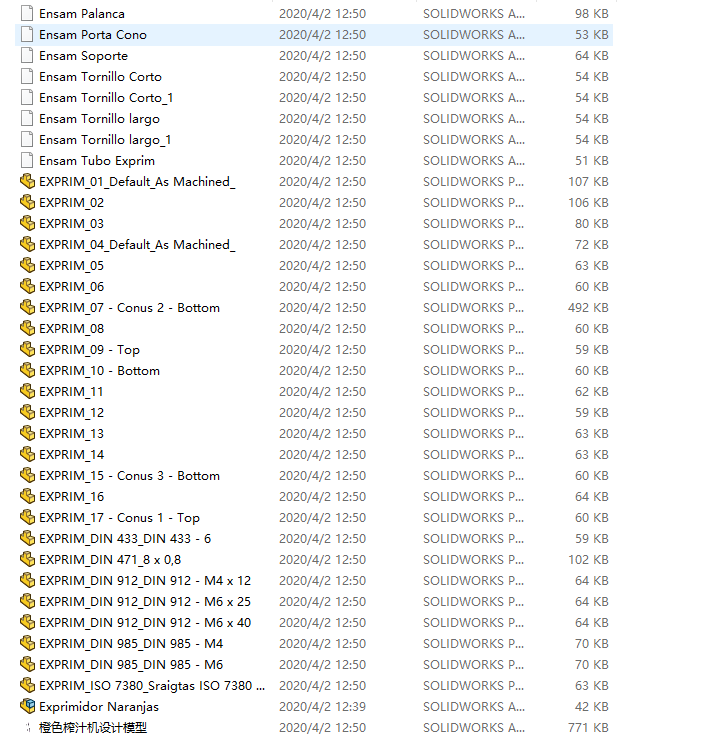Click the part icon of EXPRIM_03
This screenshot has width=722, height=748.
tap(27, 223)
